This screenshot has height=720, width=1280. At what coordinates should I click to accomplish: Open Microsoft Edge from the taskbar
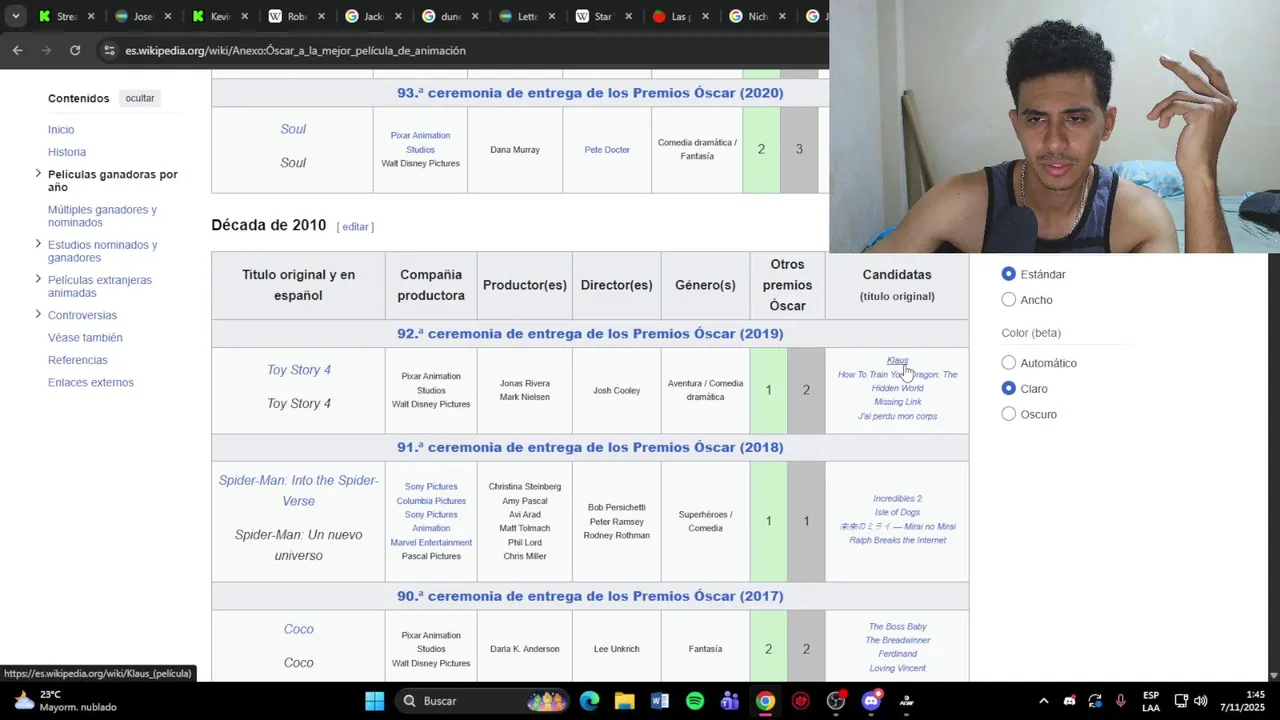[x=589, y=701]
